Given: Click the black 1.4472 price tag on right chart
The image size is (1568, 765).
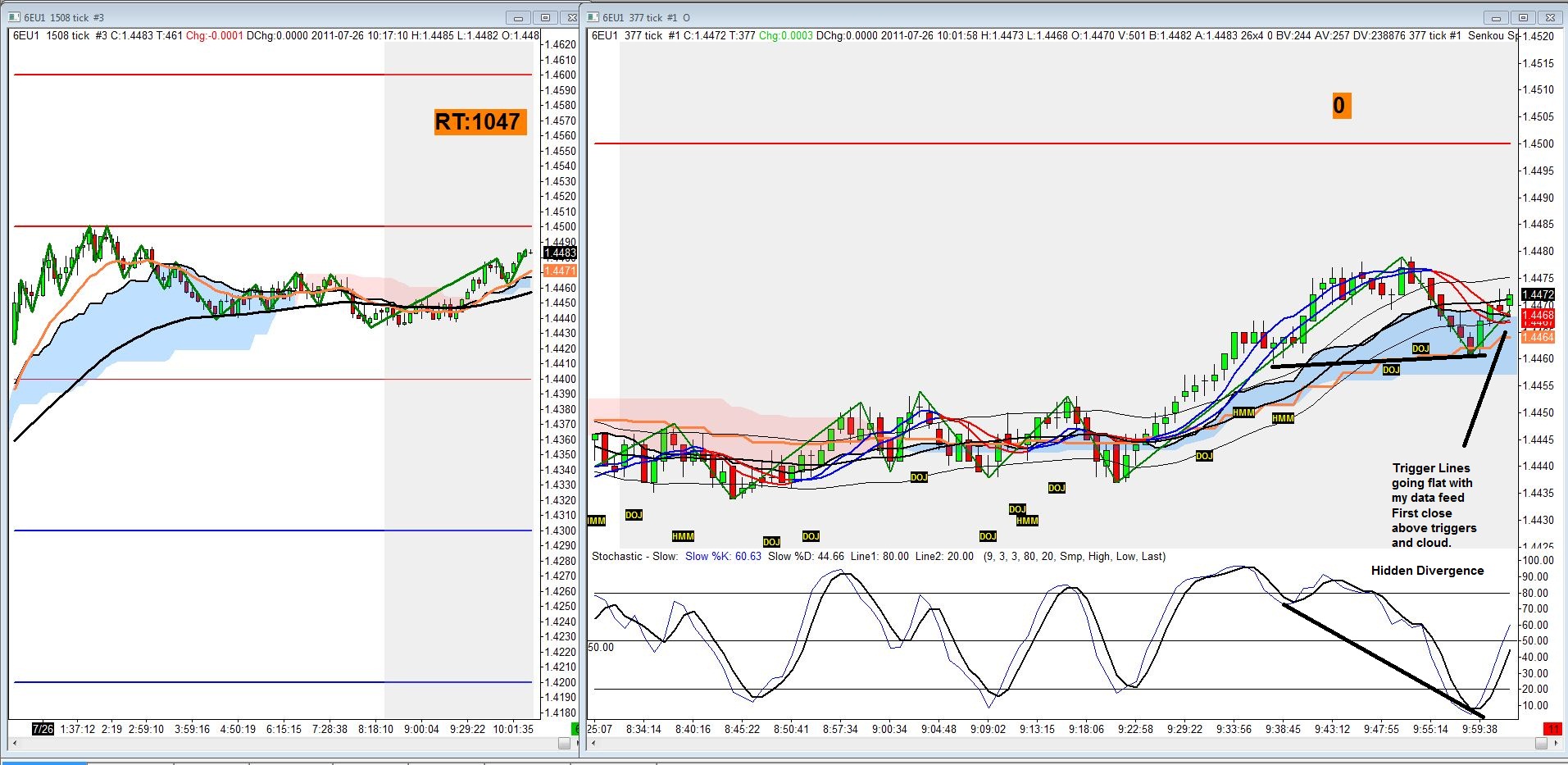Looking at the screenshot, I should tap(1538, 294).
